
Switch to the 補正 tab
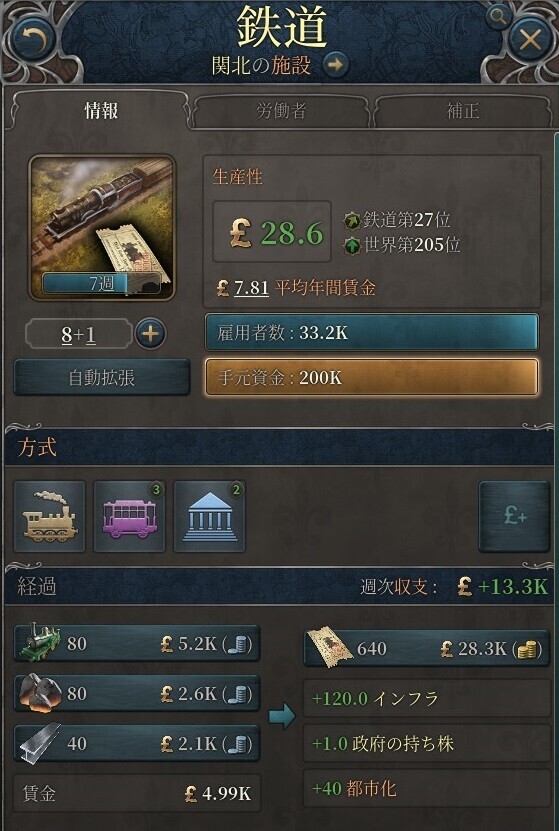(463, 111)
